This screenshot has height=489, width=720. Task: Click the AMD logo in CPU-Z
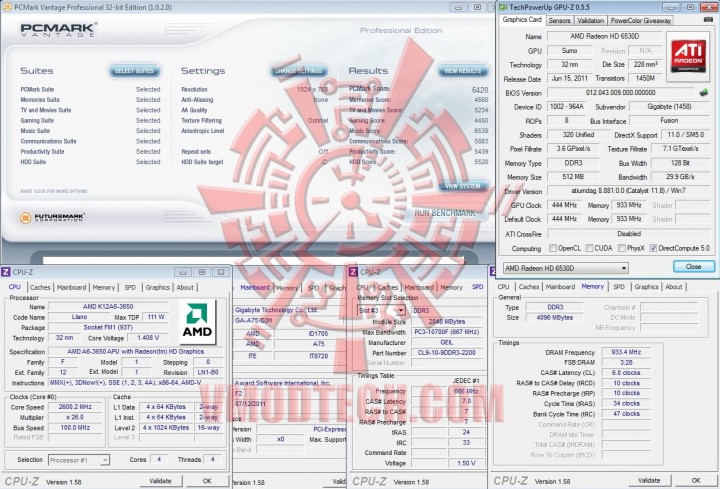pyautogui.click(x=197, y=322)
